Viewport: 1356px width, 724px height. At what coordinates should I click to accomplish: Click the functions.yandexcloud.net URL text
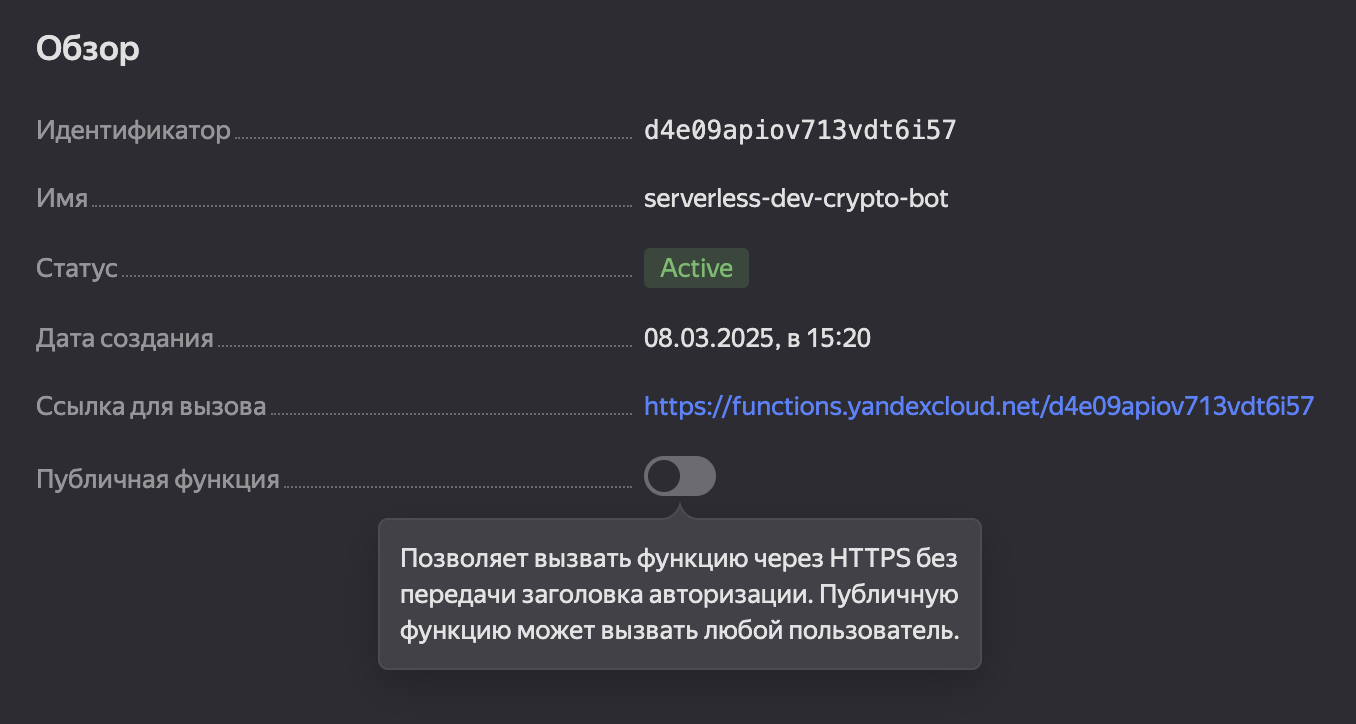(979, 406)
